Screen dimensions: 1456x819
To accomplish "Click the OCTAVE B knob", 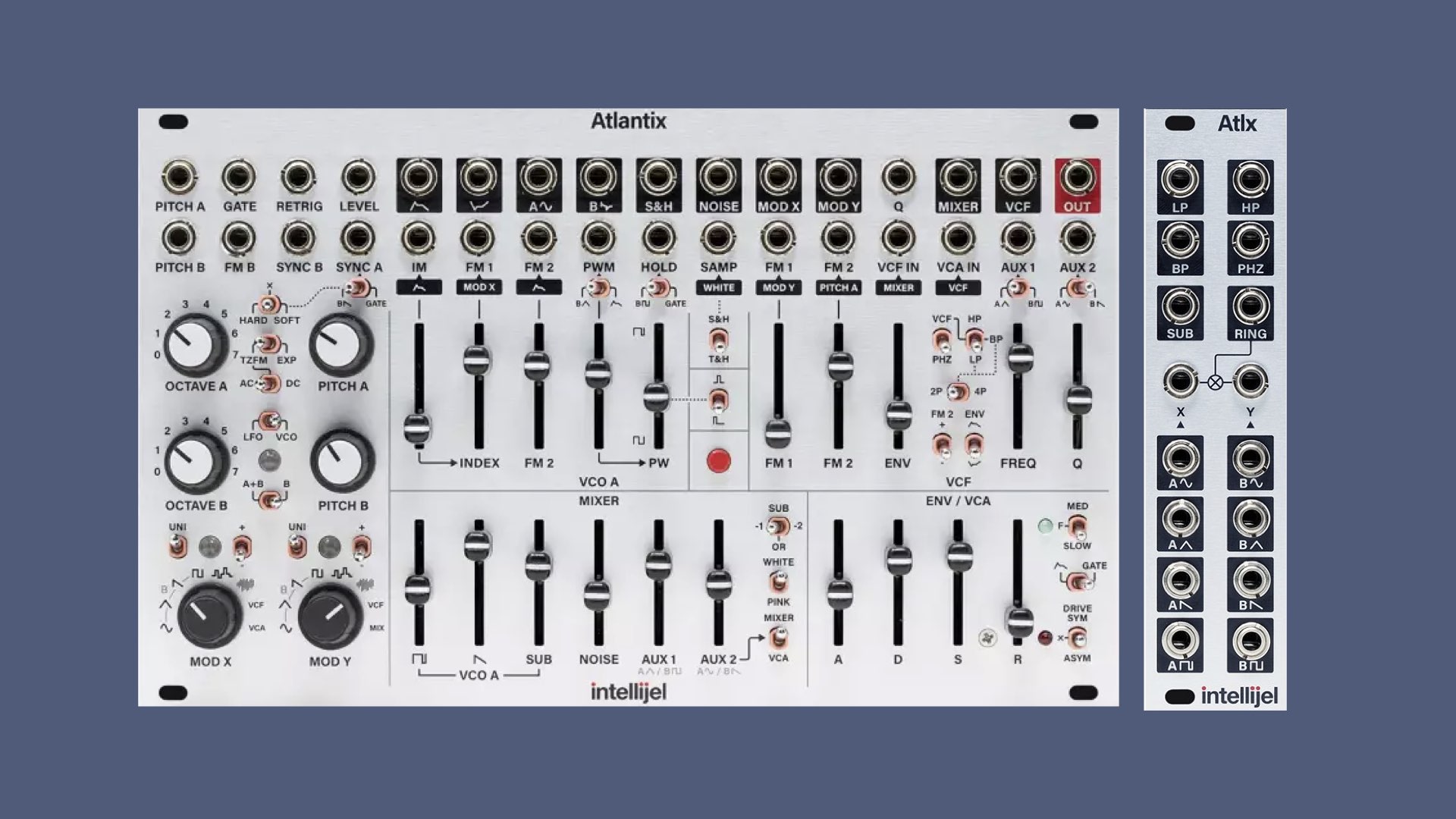I will pos(196,462).
